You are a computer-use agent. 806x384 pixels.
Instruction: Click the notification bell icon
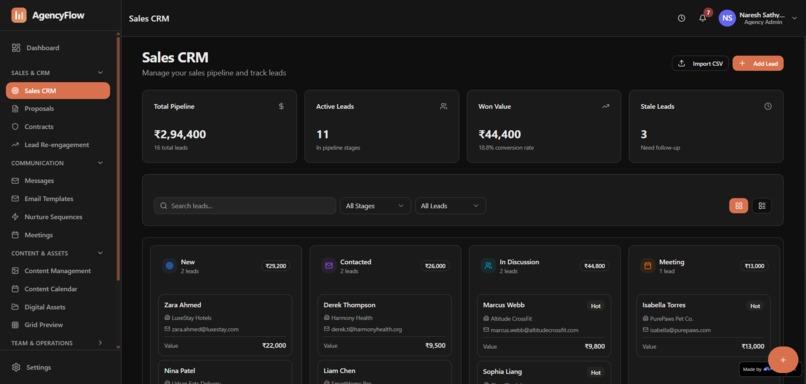coord(702,18)
